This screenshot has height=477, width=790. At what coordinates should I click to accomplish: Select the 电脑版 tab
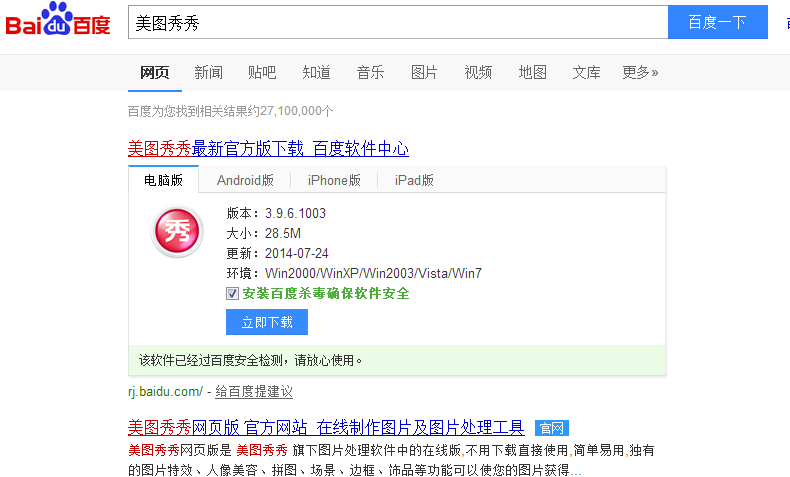(164, 180)
